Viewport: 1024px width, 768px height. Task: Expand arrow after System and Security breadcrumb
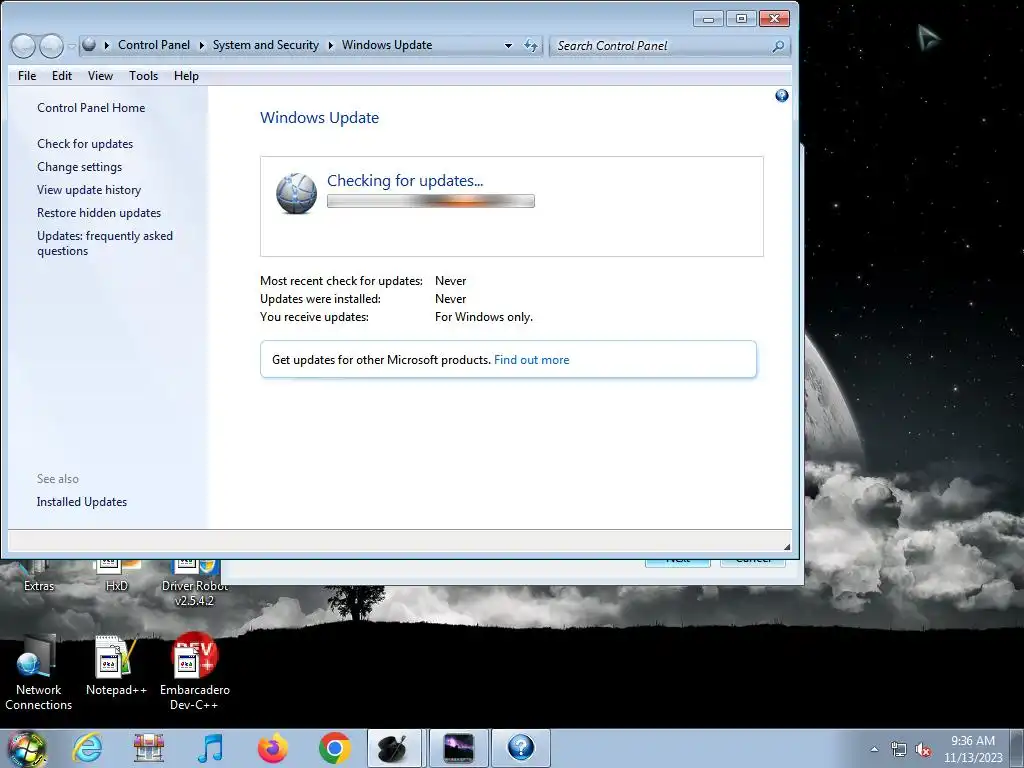pos(330,45)
